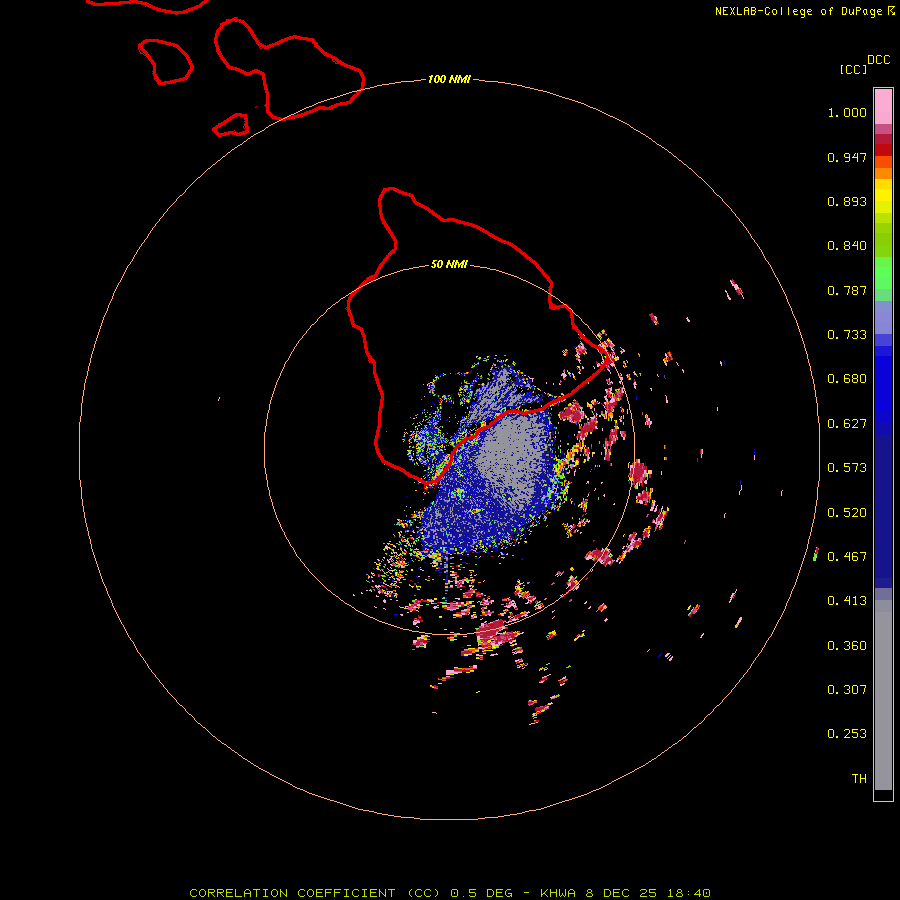Click the 50 NMI range ring label
The width and height of the screenshot is (900, 900).
click(449, 264)
